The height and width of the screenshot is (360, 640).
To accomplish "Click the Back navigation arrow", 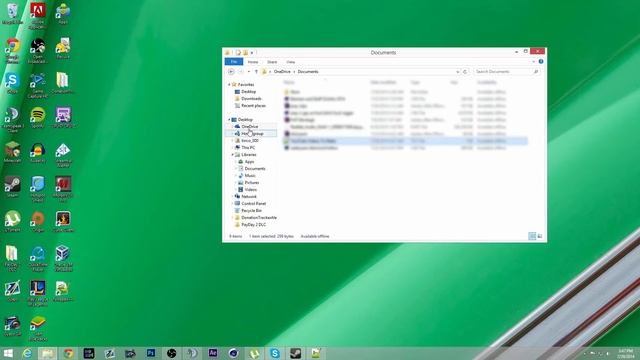I will coord(231,71).
